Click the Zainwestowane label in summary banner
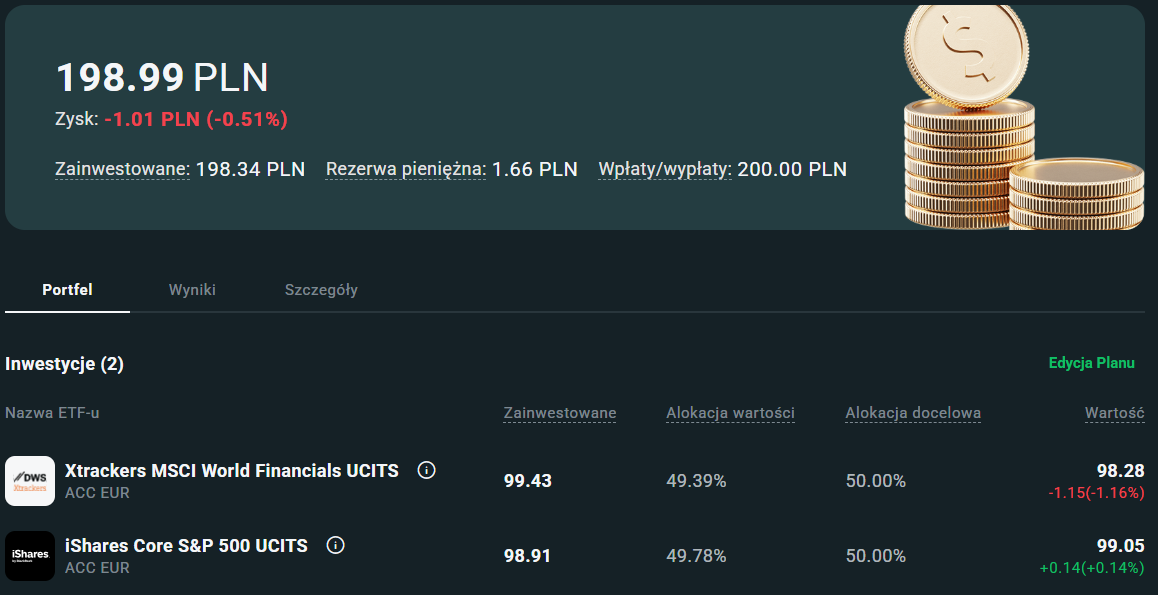The width and height of the screenshot is (1158, 595). click(122, 169)
